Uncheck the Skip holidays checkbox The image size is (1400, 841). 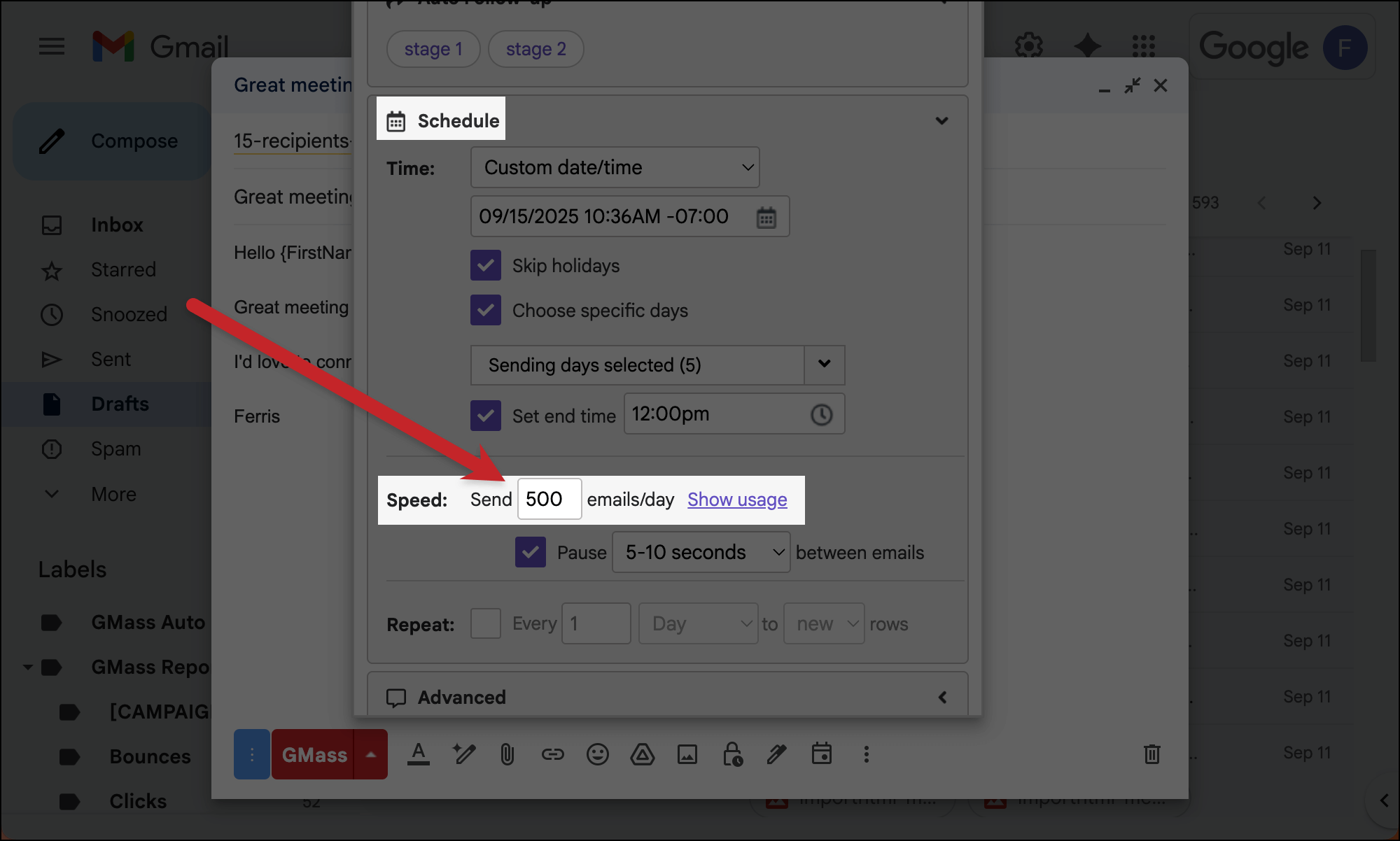click(x=486, y=266)
